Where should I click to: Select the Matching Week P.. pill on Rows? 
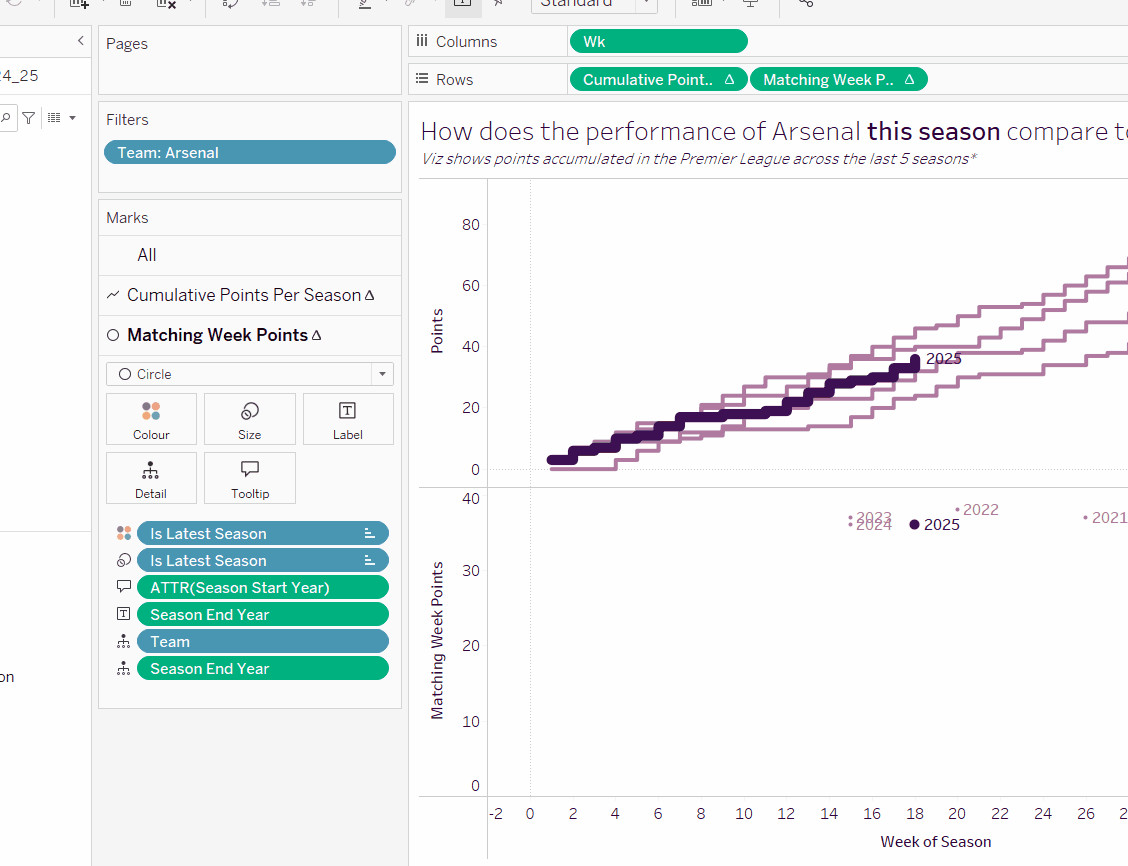839,80
